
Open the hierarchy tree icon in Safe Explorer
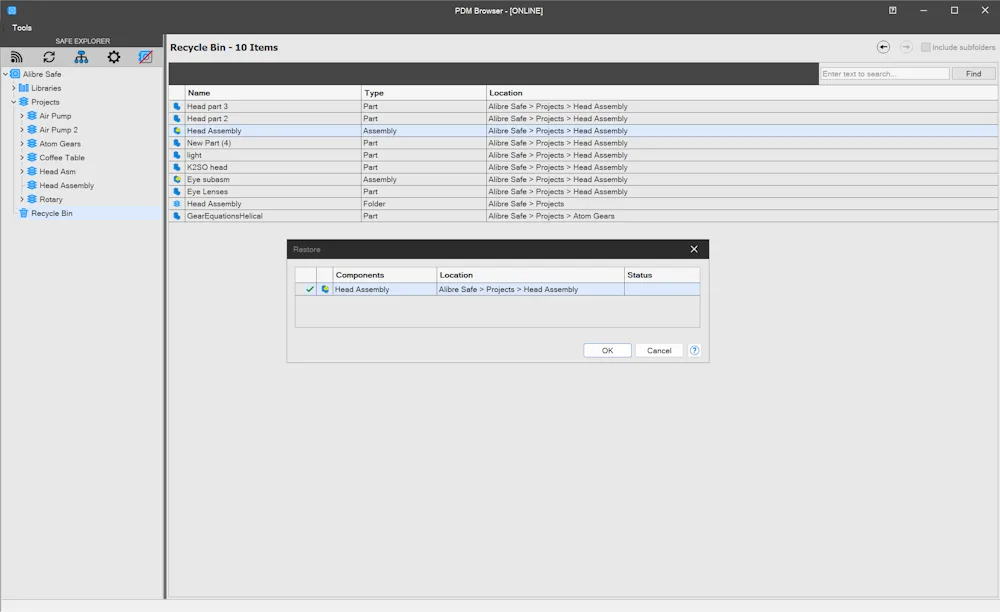click(82, 57)
